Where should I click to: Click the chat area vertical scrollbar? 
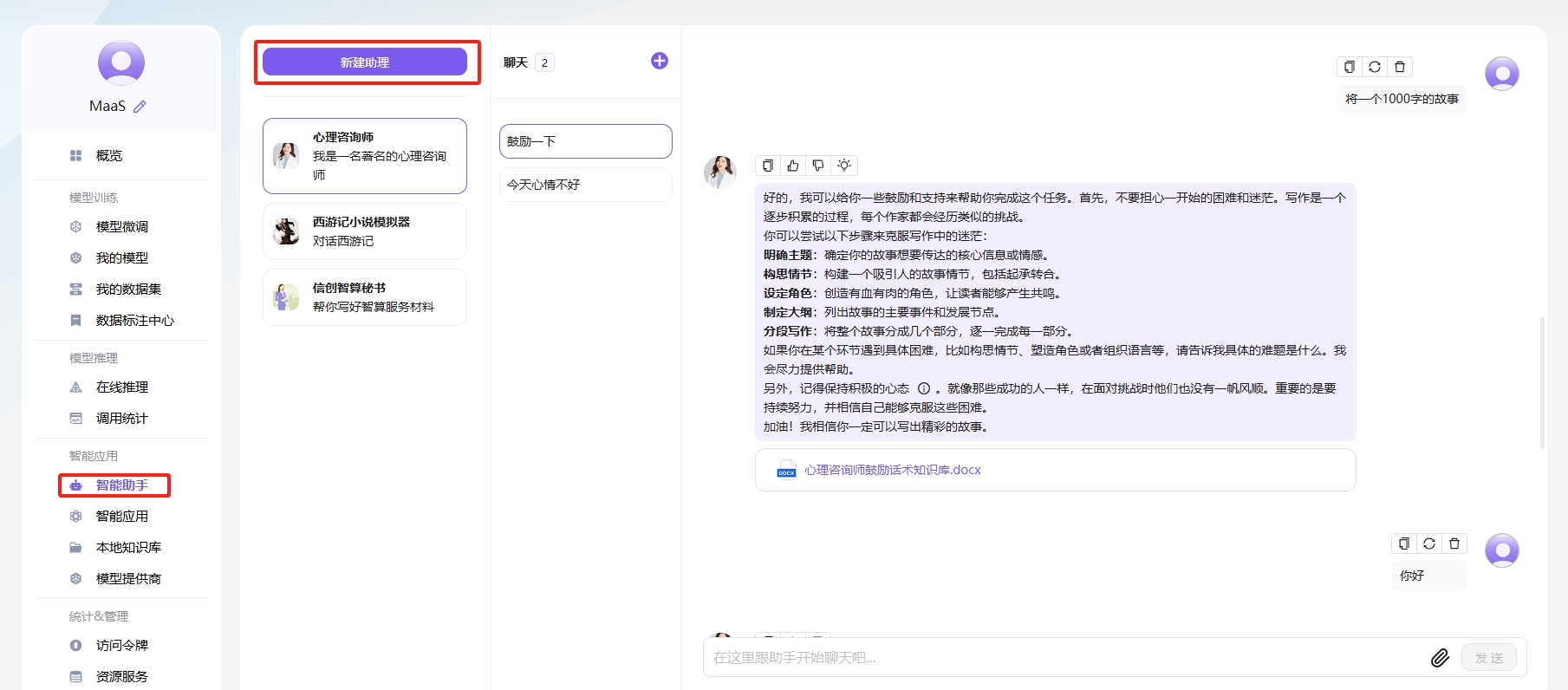[1542, 382]
